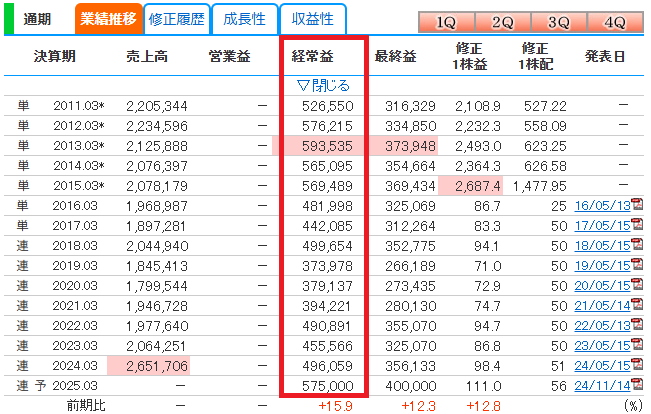Select the 4Q quarter button
651x414 pixels.
pos(615,22)
